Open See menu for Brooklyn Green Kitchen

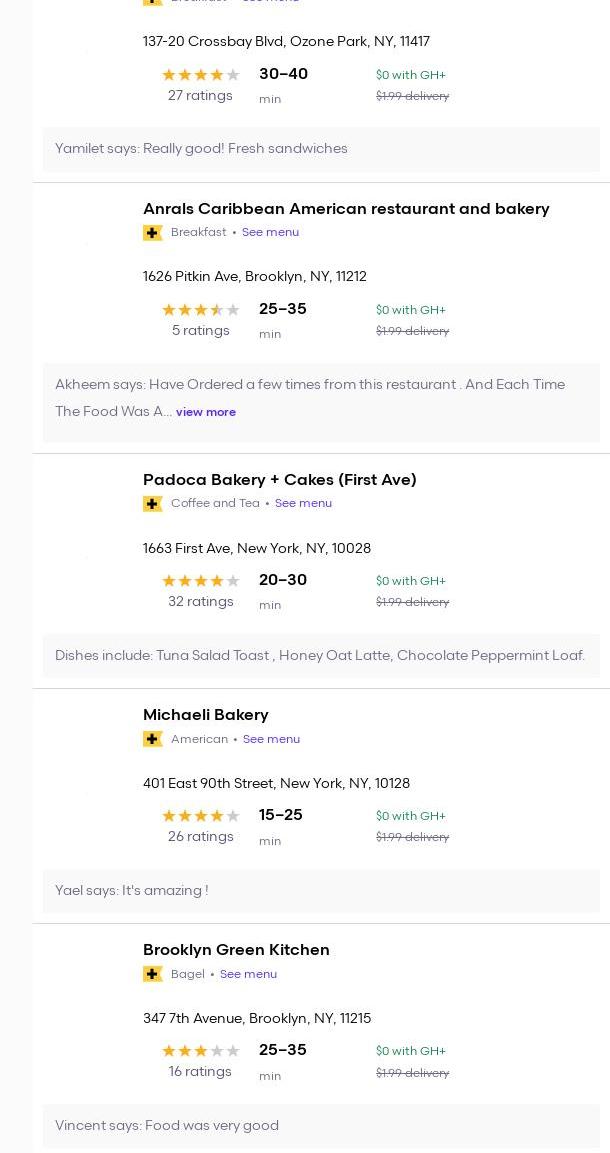tap(248, 974)
